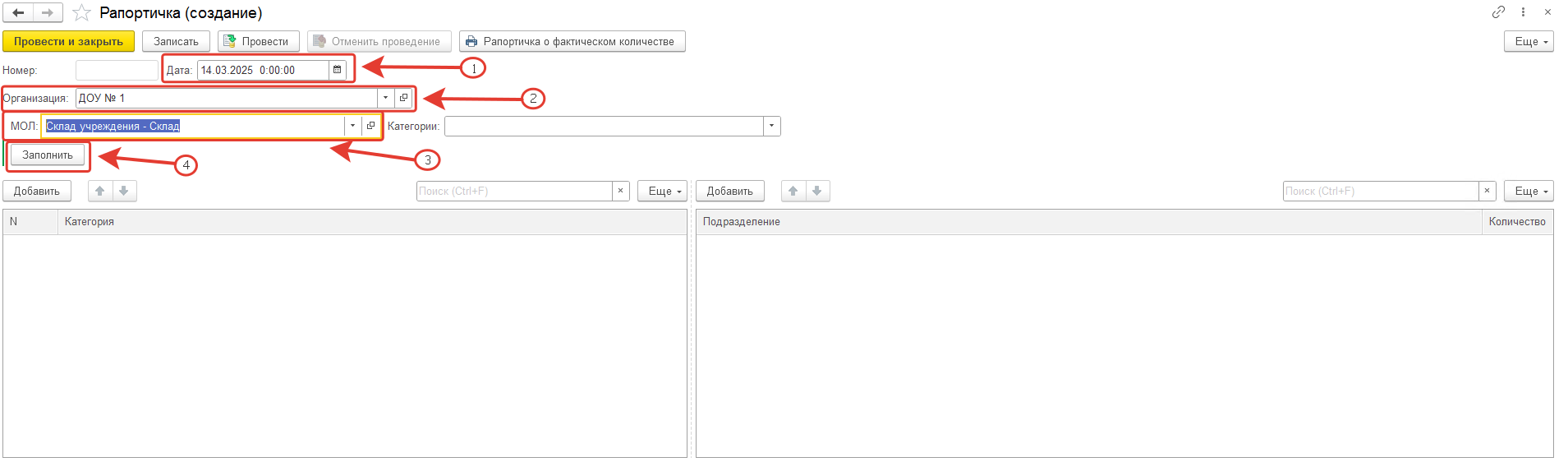
Task: Move row up in the right table
Action: [793, 191]
